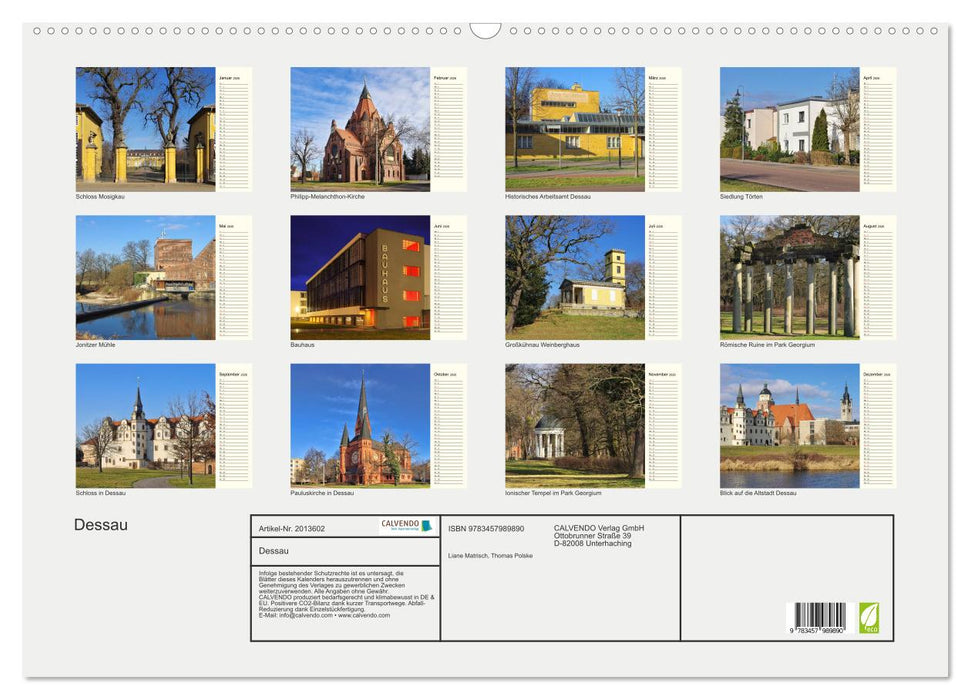The height and width of the screenshot is (700, 971).
Task: Click the www.calvendo.com website link
Action: pos(363,616)
